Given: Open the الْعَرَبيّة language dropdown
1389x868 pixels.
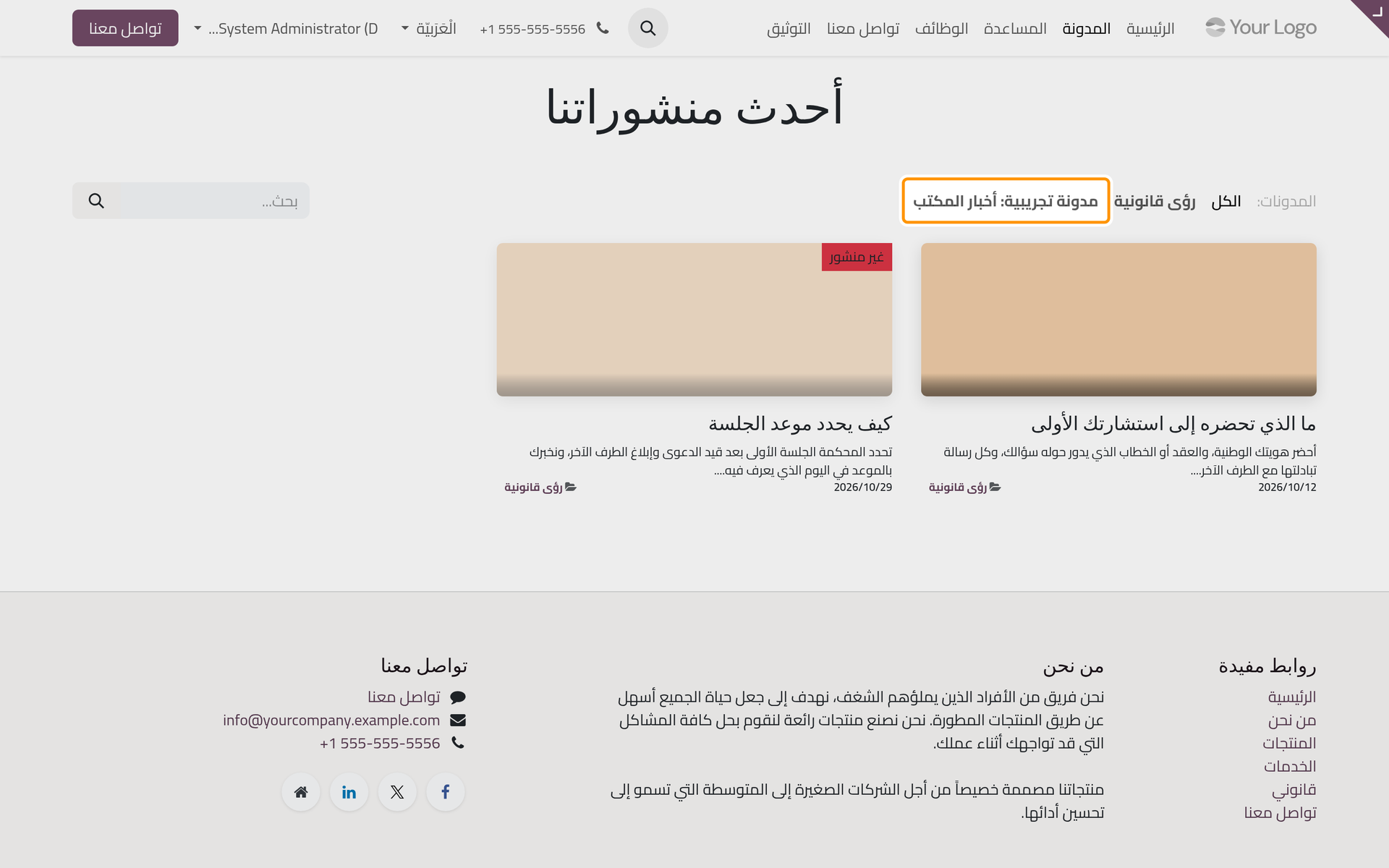Looking at the screenshot, I should 429,28.
